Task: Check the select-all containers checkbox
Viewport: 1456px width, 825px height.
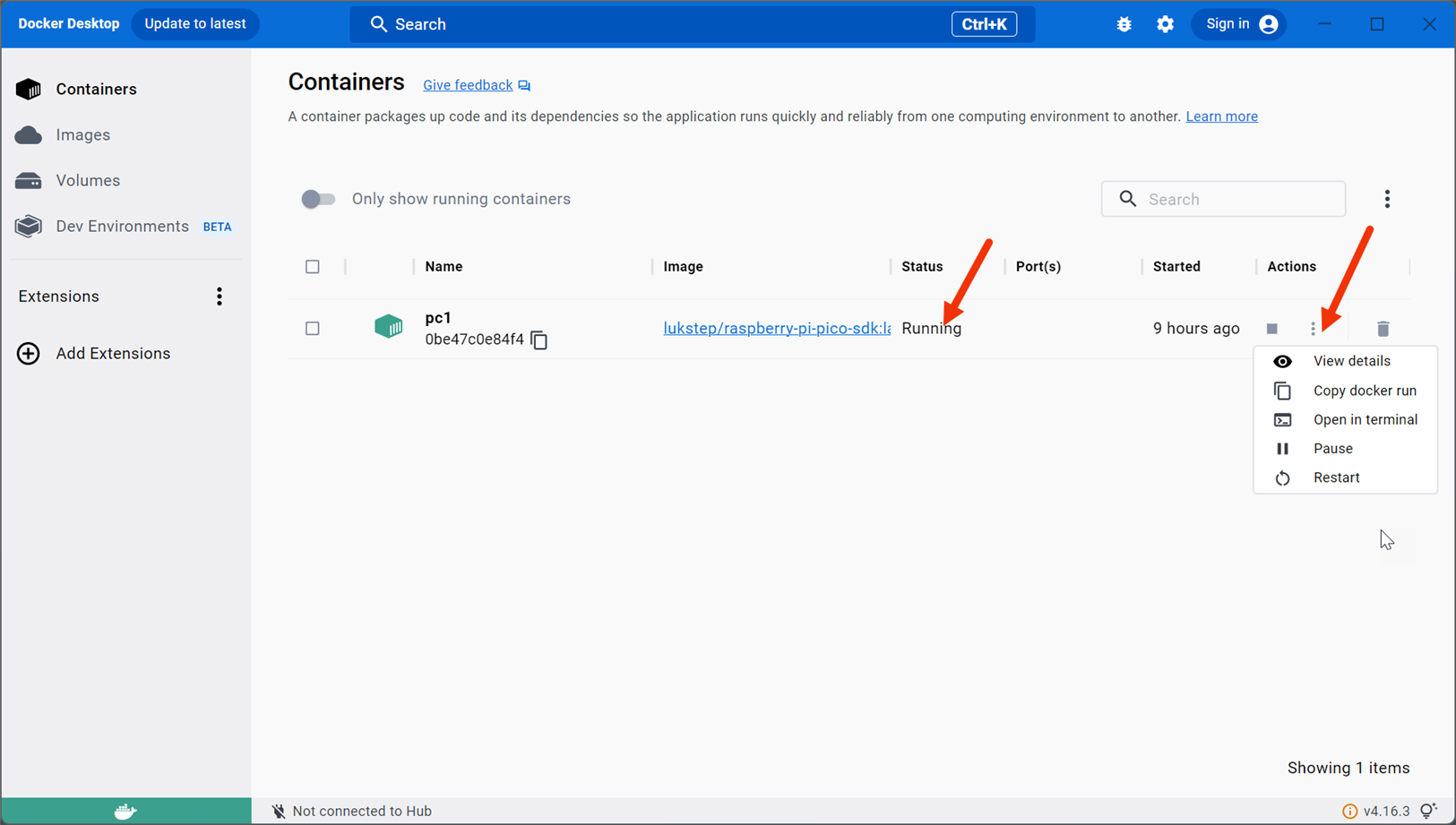Action: click(313, 267)
